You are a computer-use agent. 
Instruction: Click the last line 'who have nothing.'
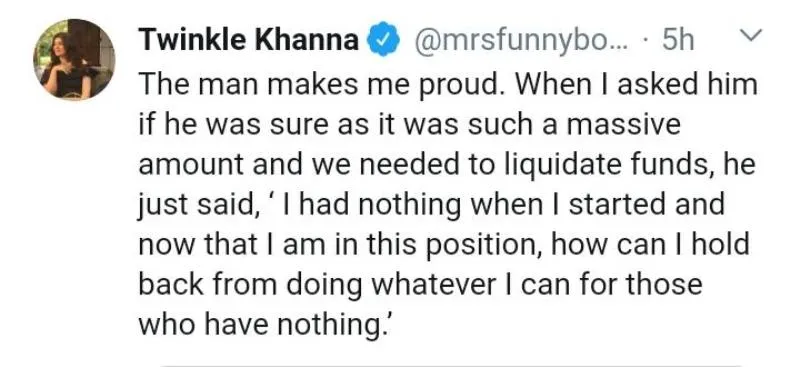pos(264,325)
